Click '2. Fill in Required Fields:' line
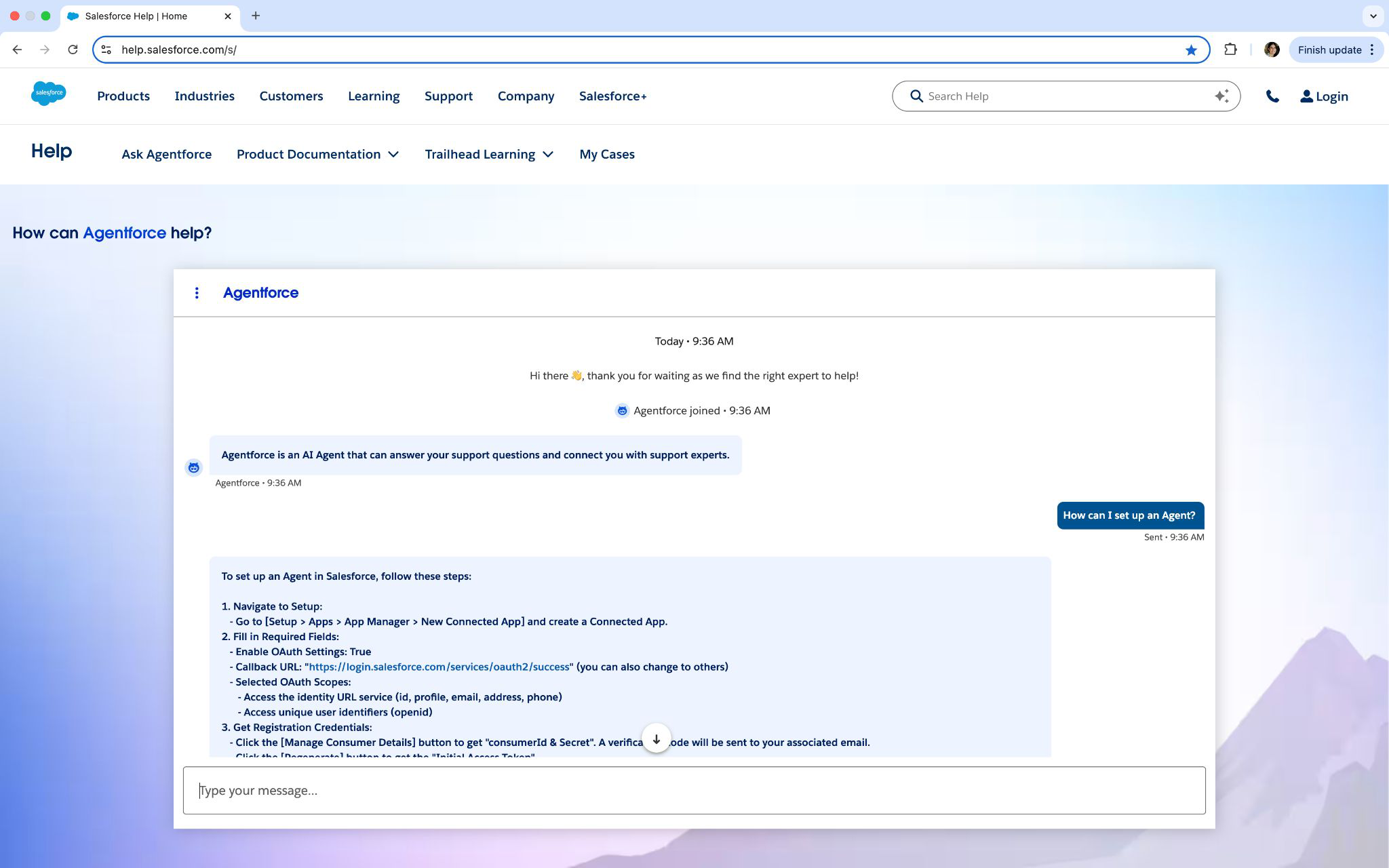 pyautogui.click(x=280, y=637)
